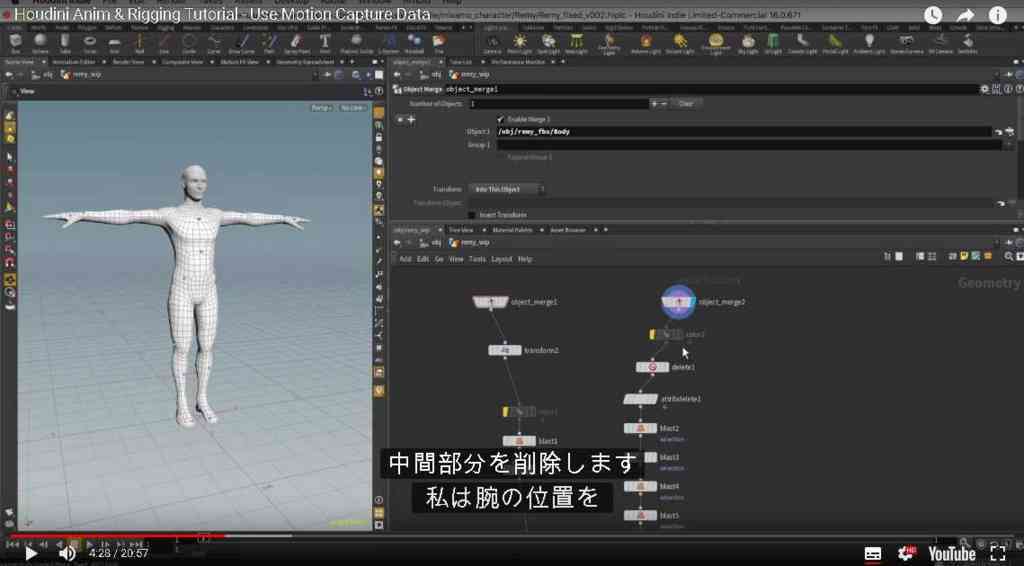Image resolution: width=1024 pixels, height=566 pixels.
Task: Switch to Material Palette tab
Action: coord(512,230)
